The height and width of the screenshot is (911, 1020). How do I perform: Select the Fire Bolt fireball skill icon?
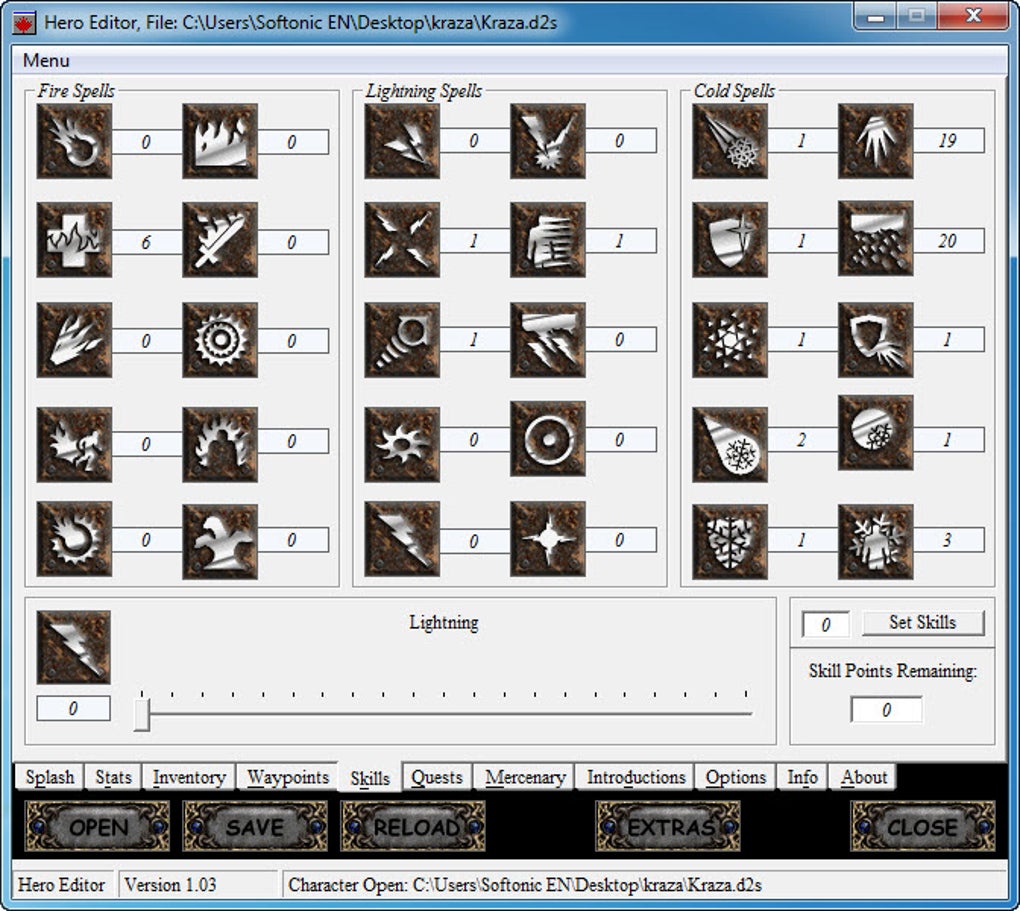click(x=74, y=141)
